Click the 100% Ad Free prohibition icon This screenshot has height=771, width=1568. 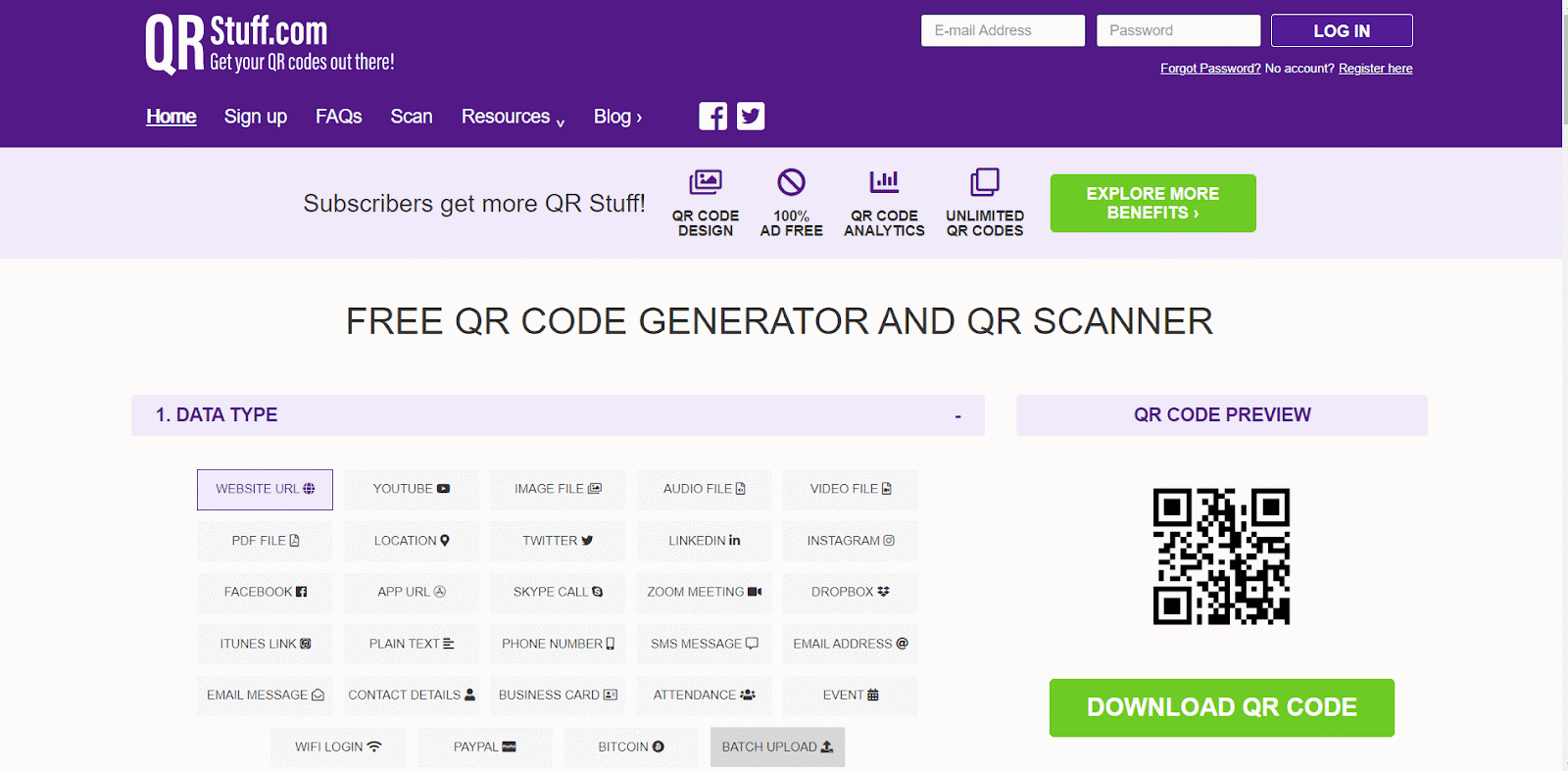coord(791,182)
